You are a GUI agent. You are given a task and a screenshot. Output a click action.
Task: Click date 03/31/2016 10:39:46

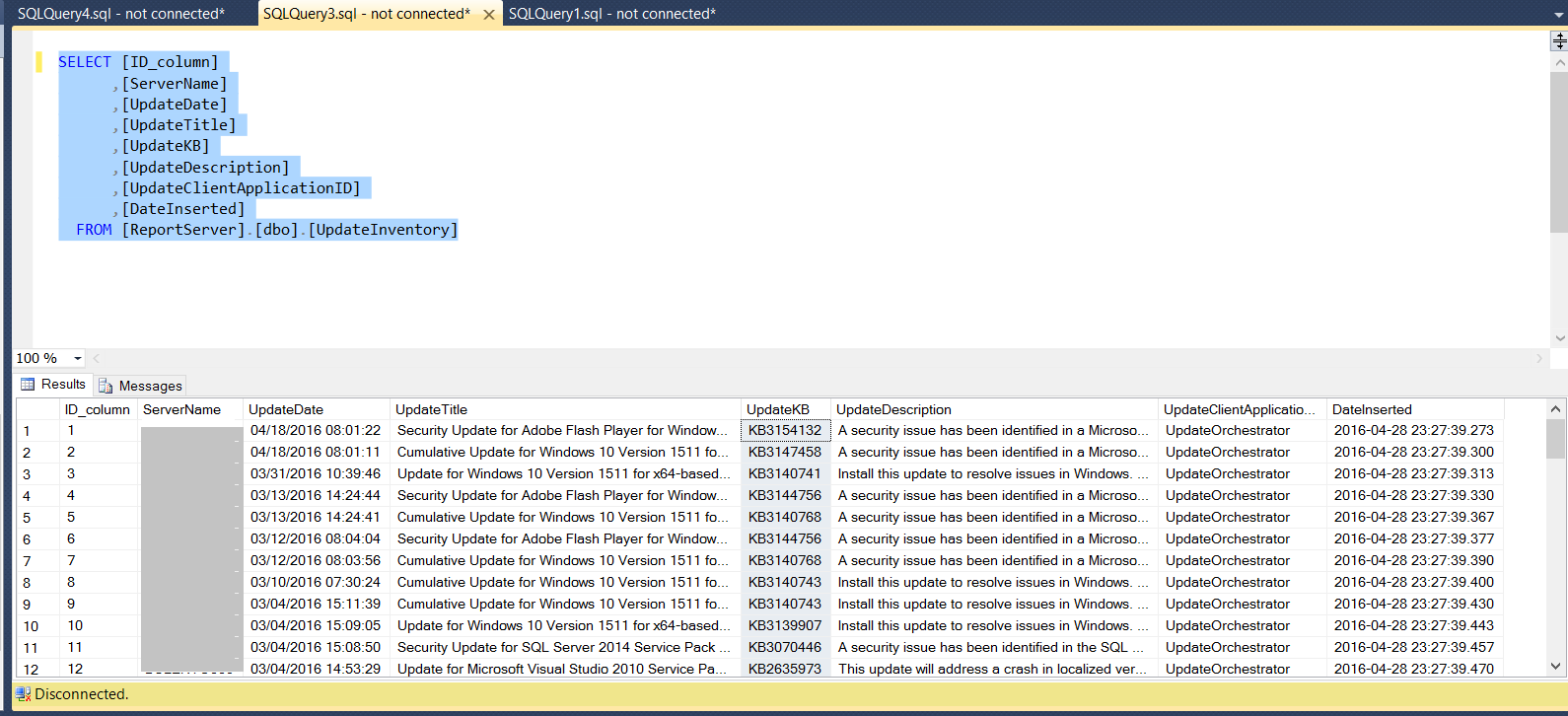point(316,473)
